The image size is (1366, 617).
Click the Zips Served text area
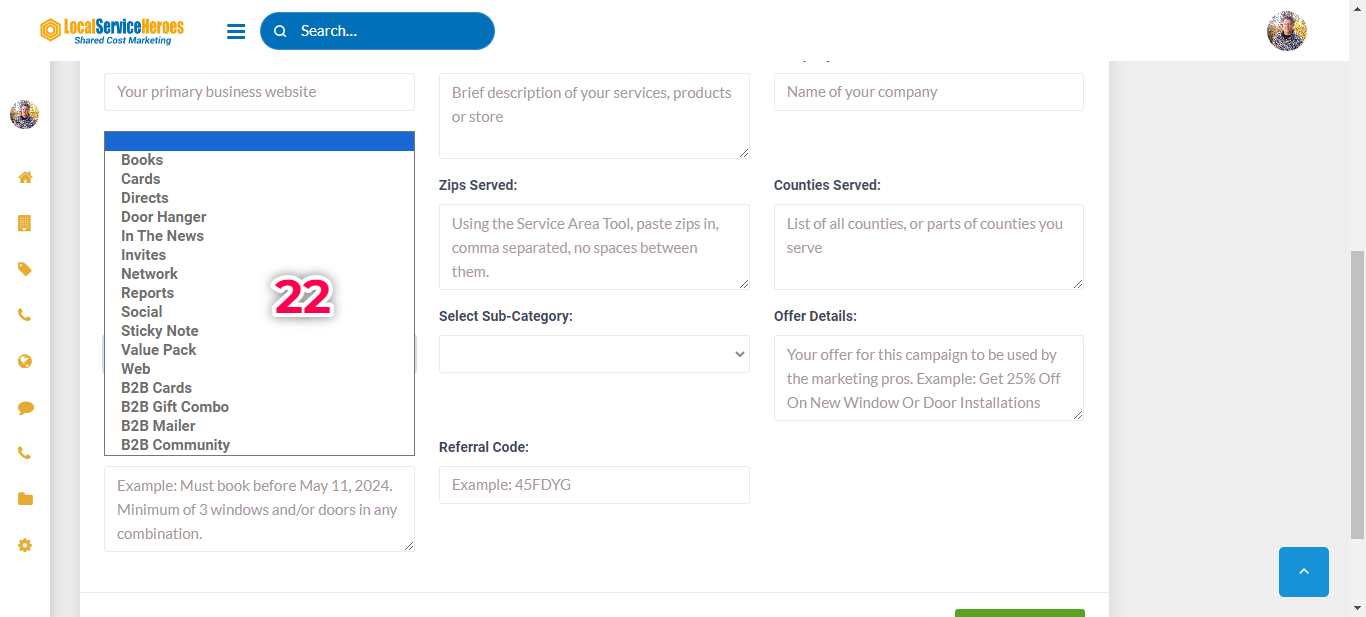tap(594, 247)
